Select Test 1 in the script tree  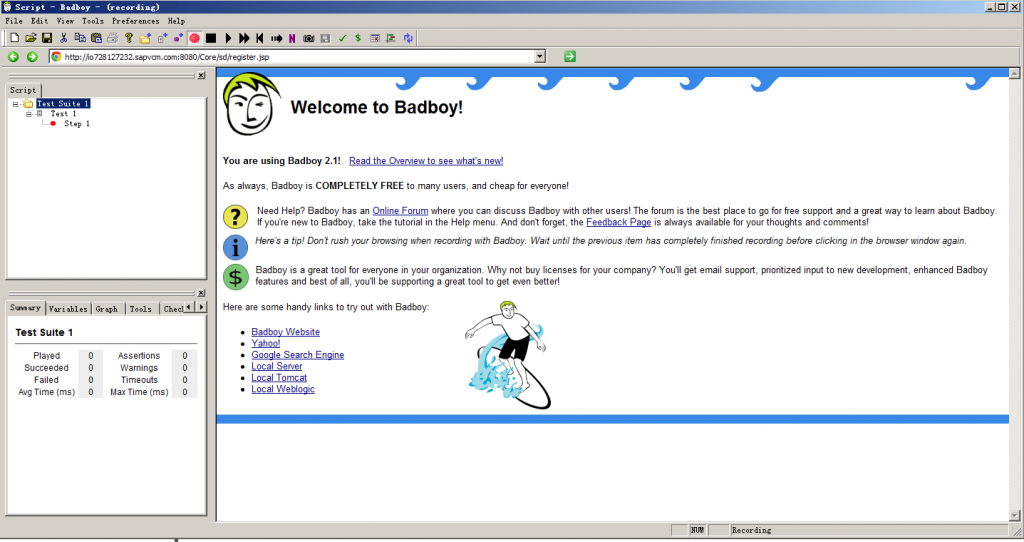click(63, 114)
